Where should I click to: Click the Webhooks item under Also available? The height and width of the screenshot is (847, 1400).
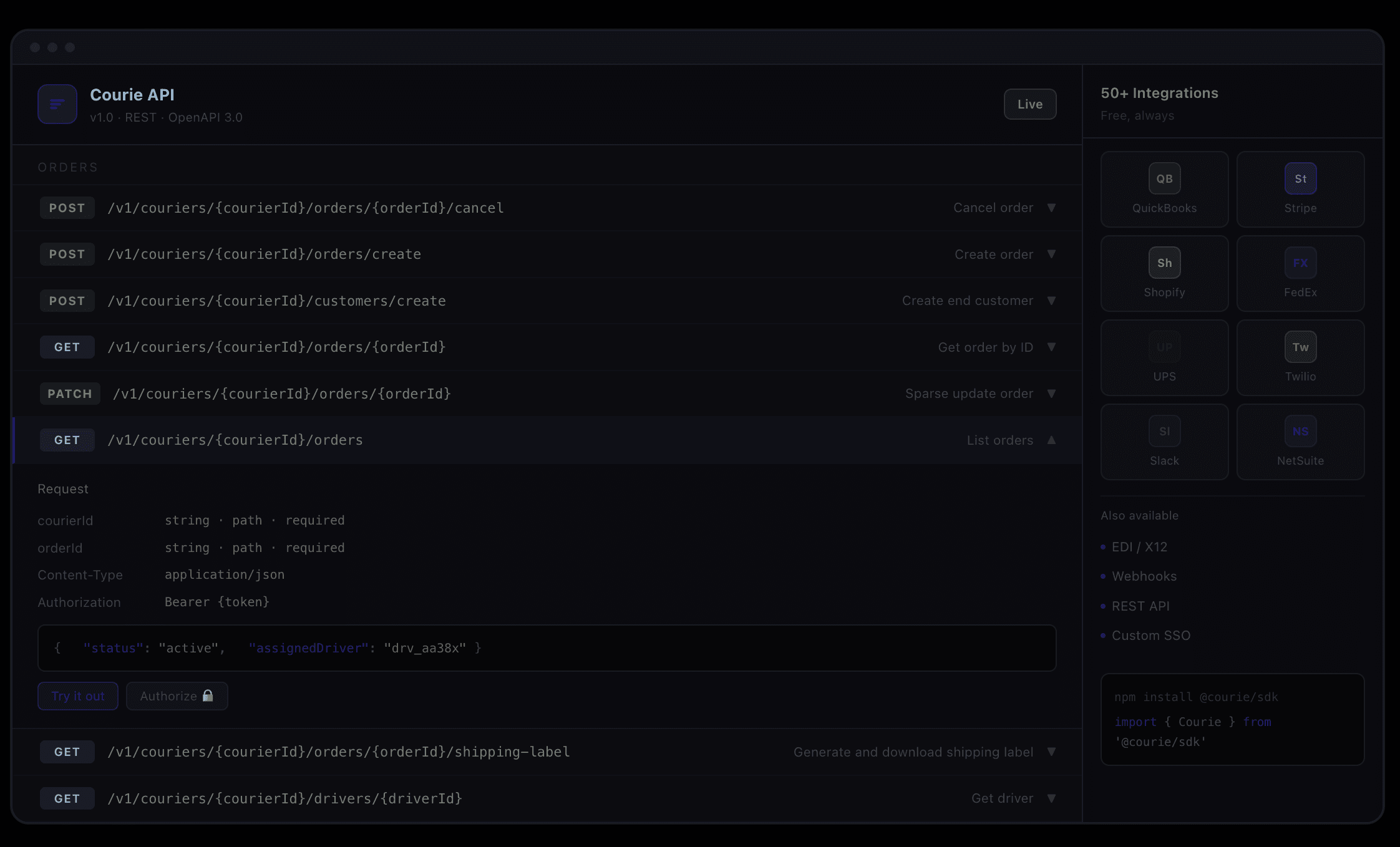pyautogui.click(x=1144, y=576)
